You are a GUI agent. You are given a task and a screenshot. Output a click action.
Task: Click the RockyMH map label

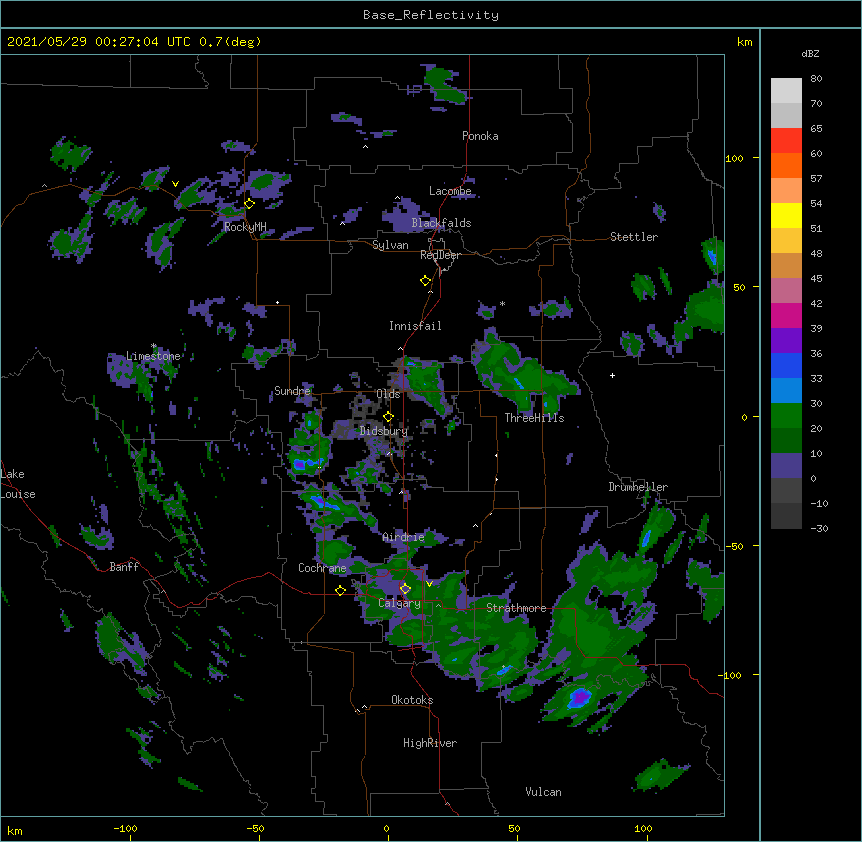(x=245, y=227)
